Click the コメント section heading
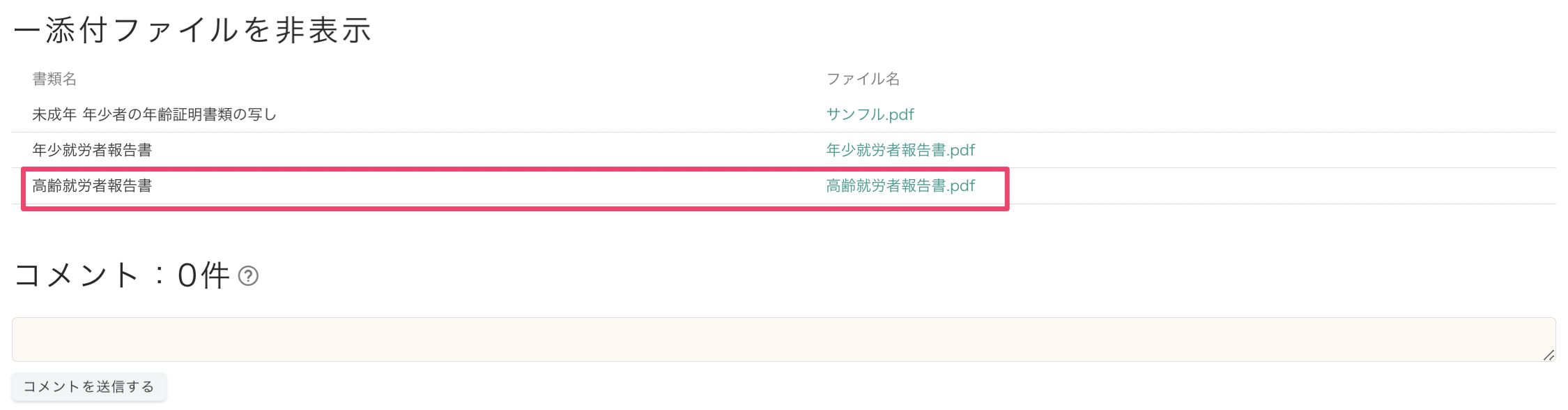This screenshot has width=1568, height=410. tap(77, 275)
